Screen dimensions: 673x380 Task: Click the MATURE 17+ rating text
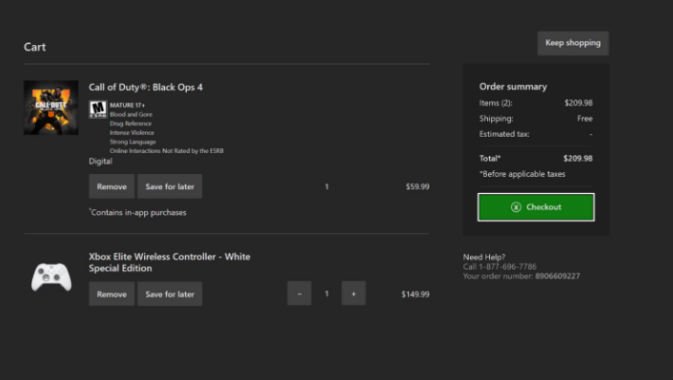click(127, 105)
